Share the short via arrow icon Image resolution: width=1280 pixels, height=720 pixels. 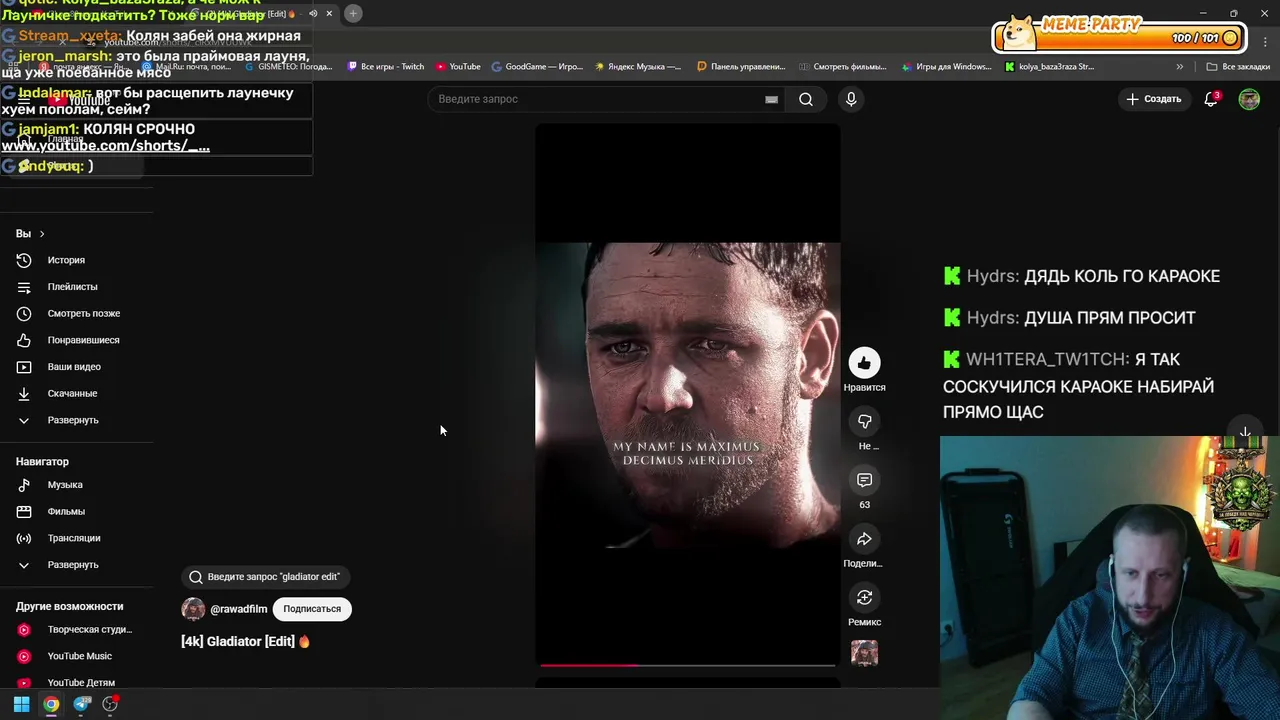[864, 539]
